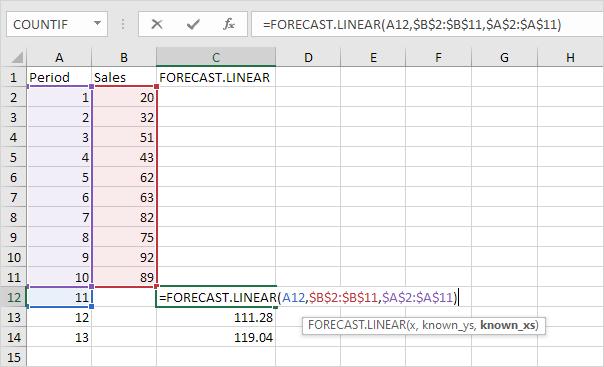Click known_ys argument in the function tooltip
The height and width of the screenshot is (367, 604).
(448, 325)
